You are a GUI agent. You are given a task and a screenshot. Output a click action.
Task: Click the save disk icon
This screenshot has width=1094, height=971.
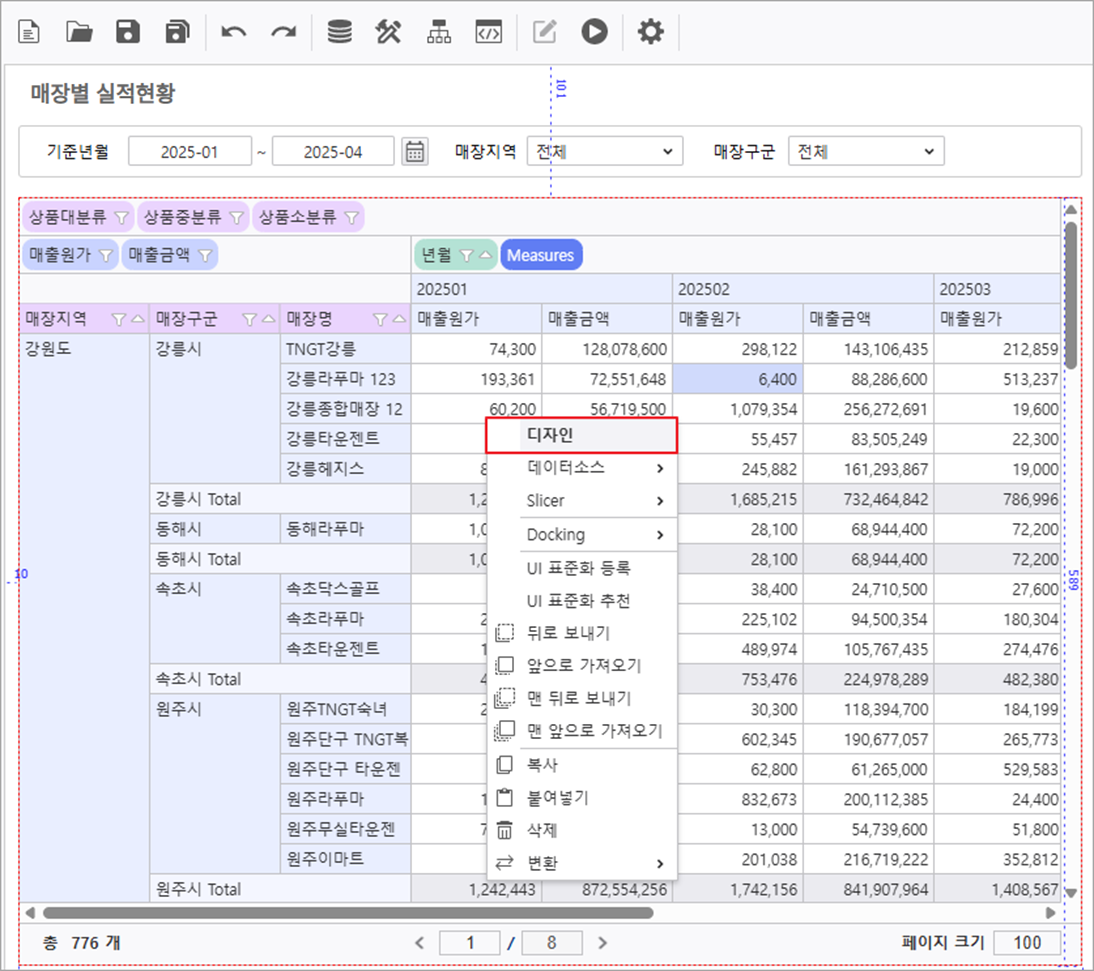[x=128, y=33]
